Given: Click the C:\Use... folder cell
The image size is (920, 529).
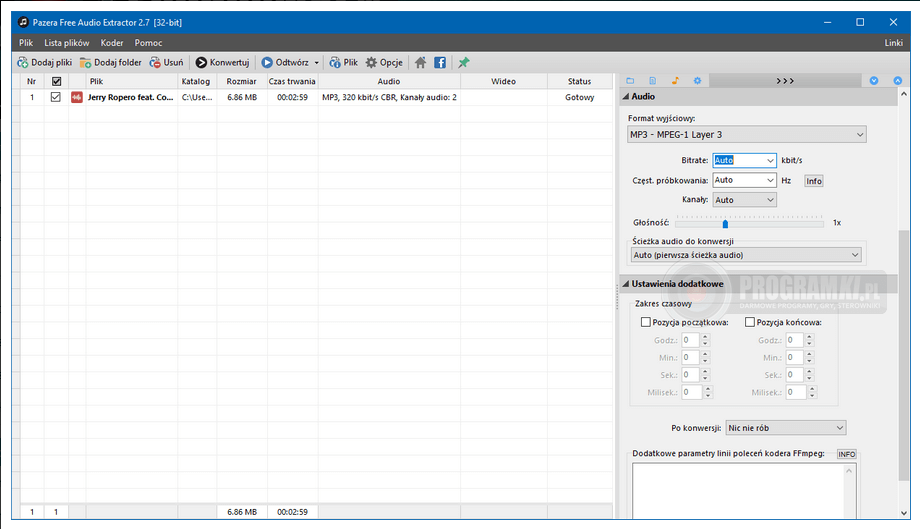Looking at the screenshot, I should 197,97.
